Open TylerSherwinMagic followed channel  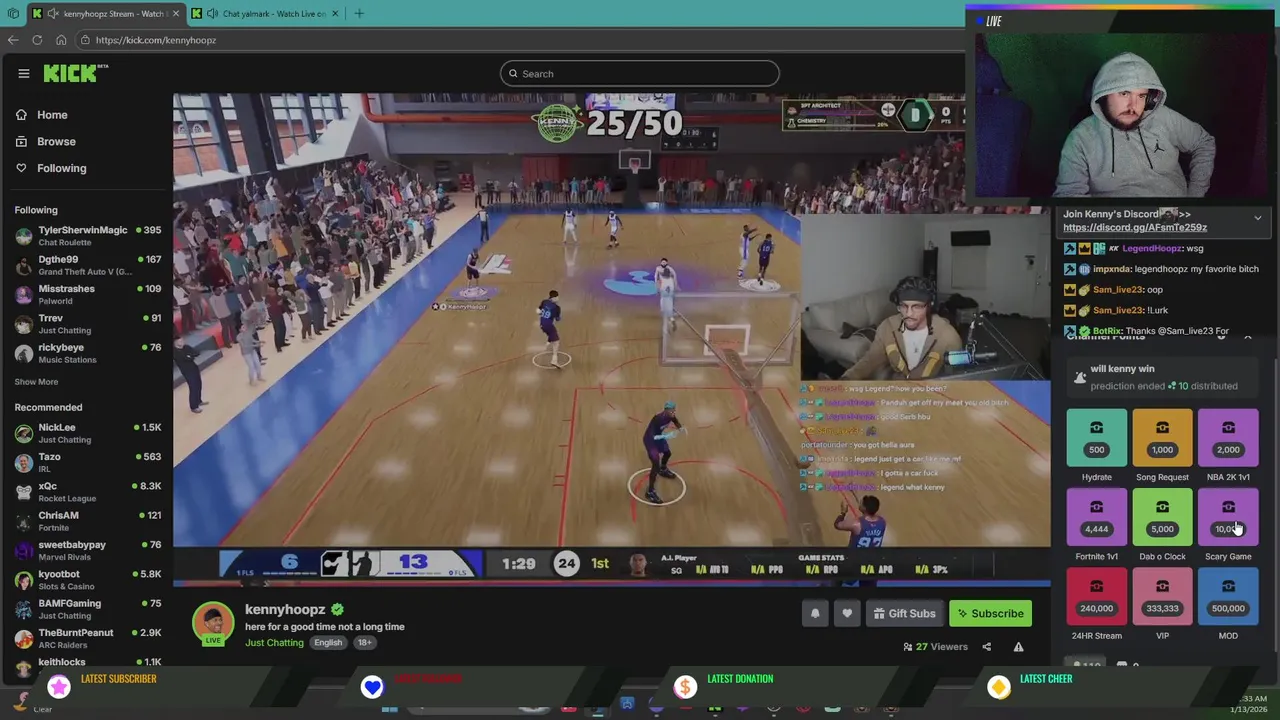pos(88,235)
